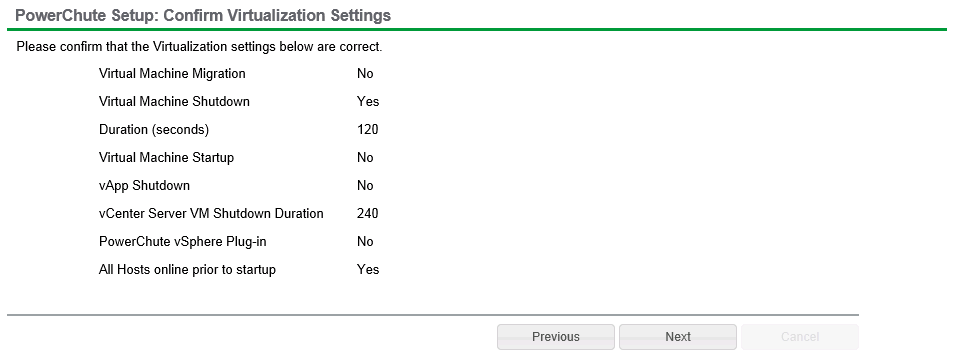Click the Virtual Machine Startup label

pos(166,157)
